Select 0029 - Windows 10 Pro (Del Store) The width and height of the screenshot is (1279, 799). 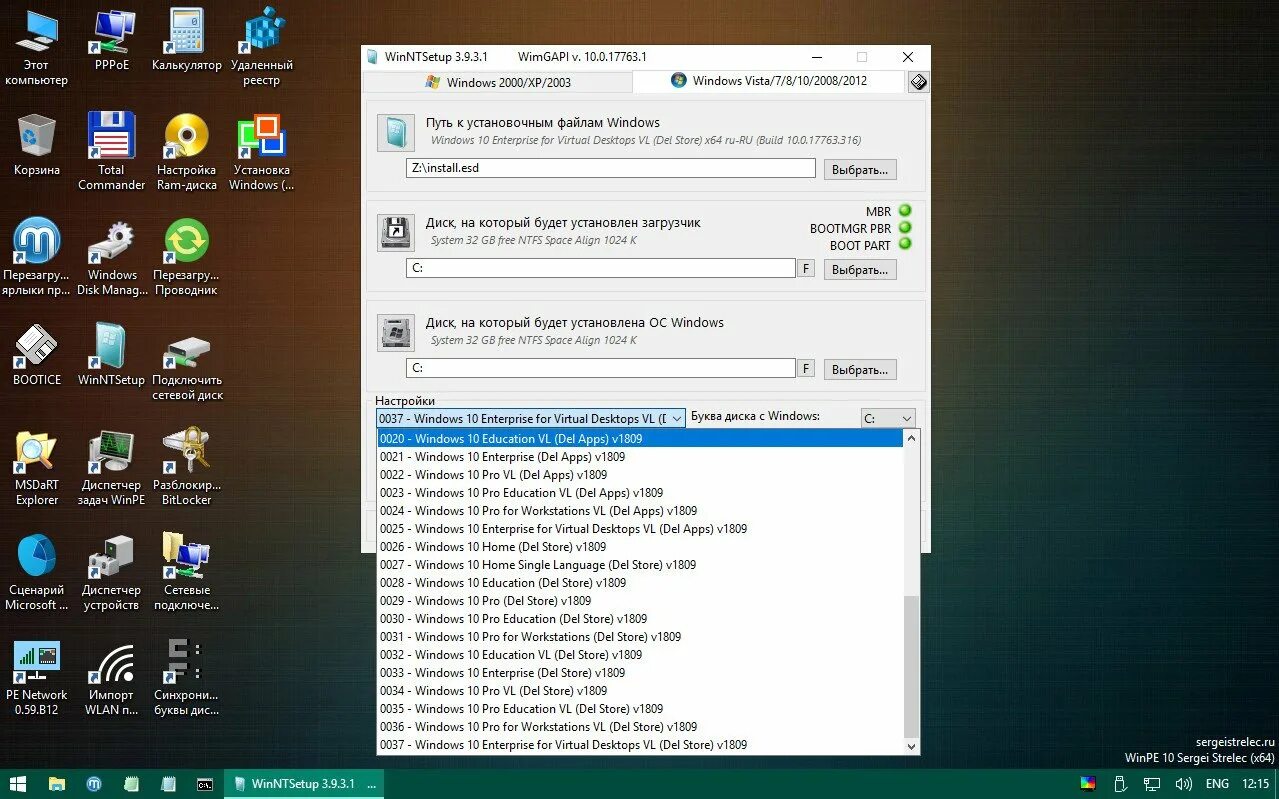[x=639, y=600]
